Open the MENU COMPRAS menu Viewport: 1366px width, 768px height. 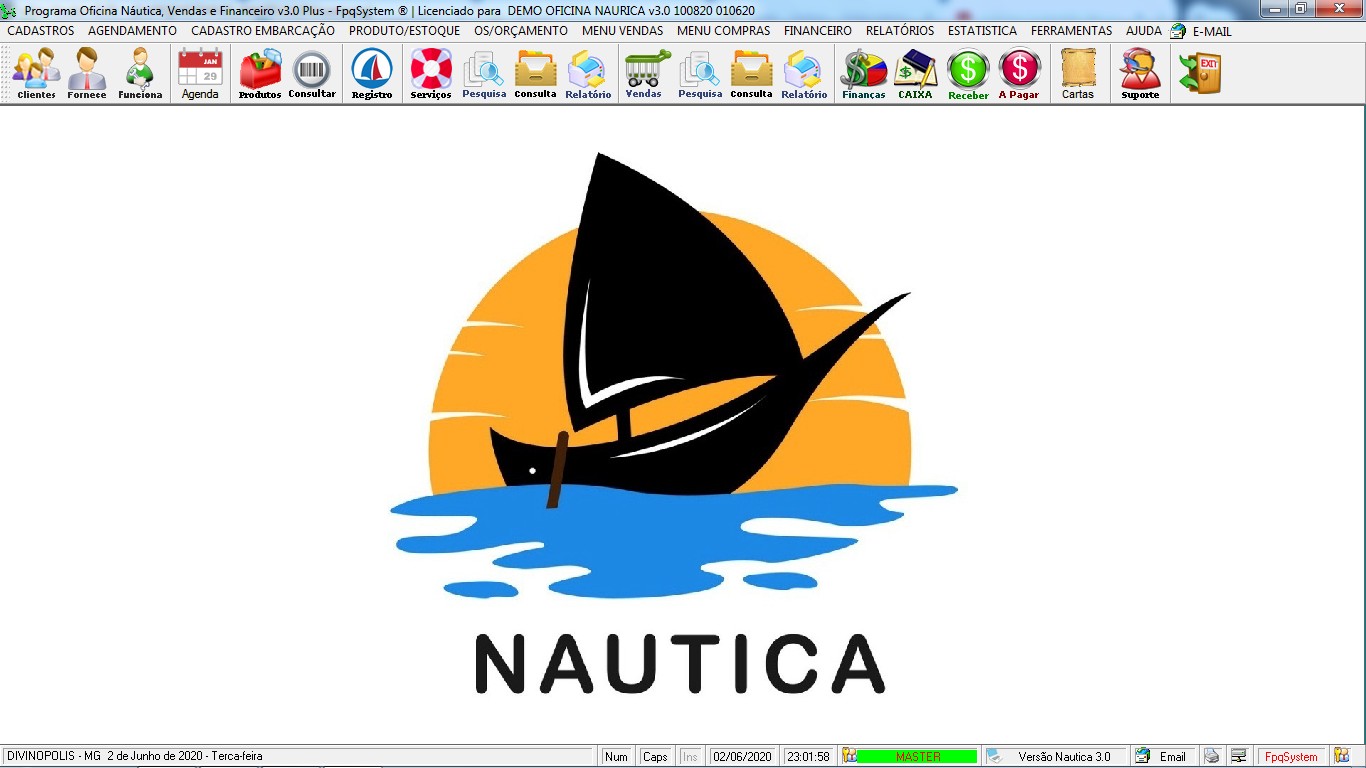pyautogui.click(x=724, y=31)
